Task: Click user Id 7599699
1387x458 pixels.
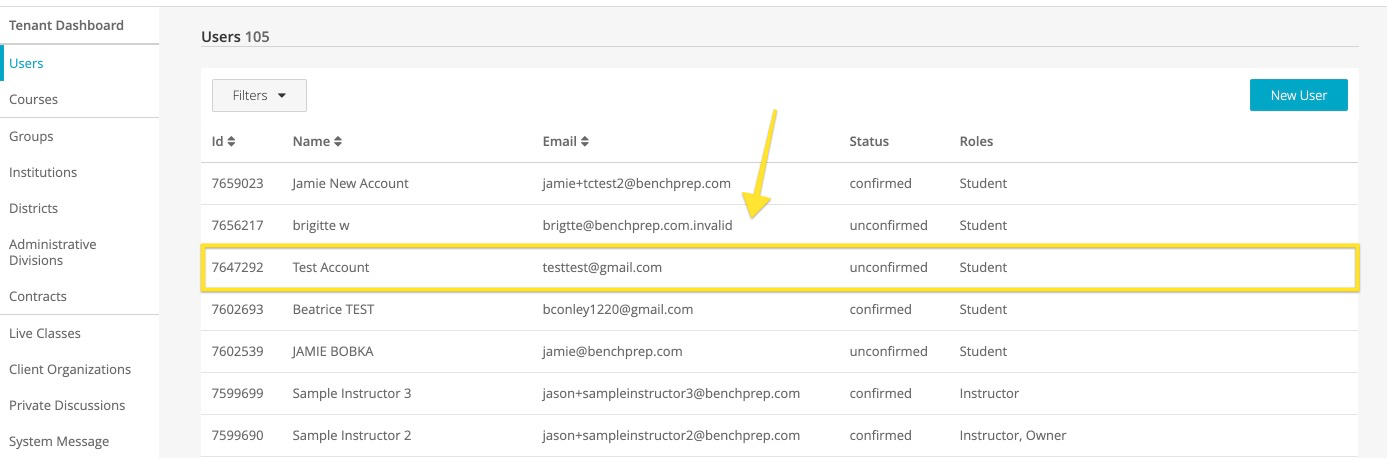Action: [x=237, y=393]
